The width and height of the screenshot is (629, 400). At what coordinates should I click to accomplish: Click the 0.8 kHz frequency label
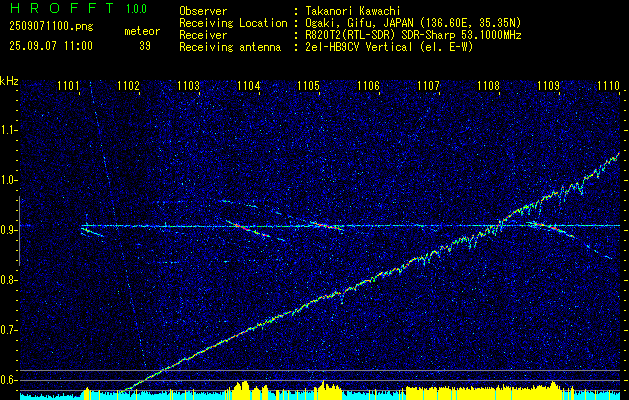[8, 280]
